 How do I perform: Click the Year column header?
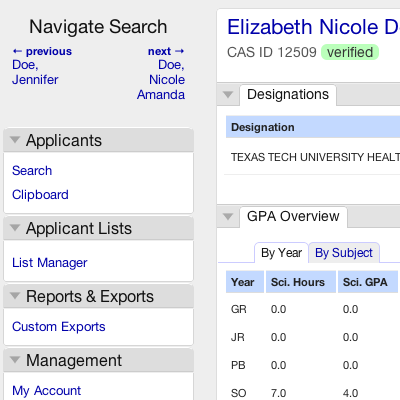pos(245,282)
